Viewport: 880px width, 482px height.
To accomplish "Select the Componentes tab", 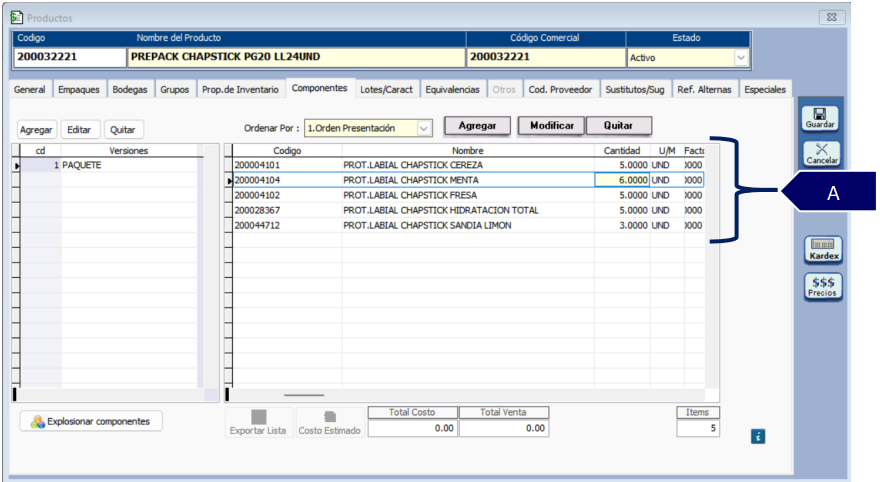I will (x=319, y=88).
